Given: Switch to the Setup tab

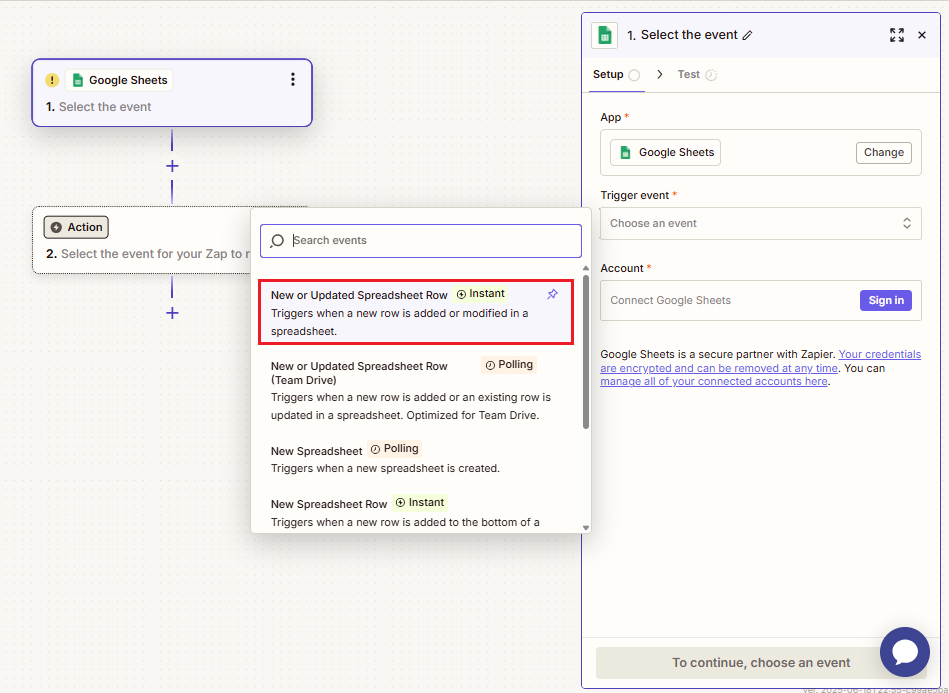Looking at the screenshot, I should [616, 74].
